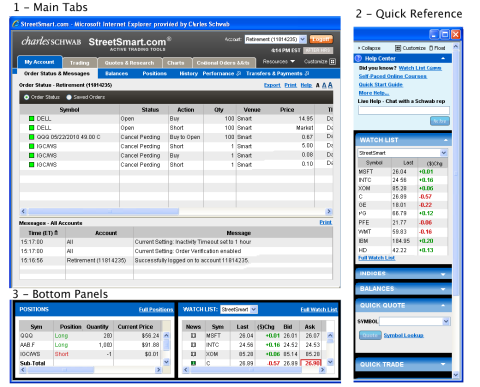Image resolution: width=480 pixels, height=387 pixels.
Task: Open the Quick Start Guide link
Action: point(381,85)
